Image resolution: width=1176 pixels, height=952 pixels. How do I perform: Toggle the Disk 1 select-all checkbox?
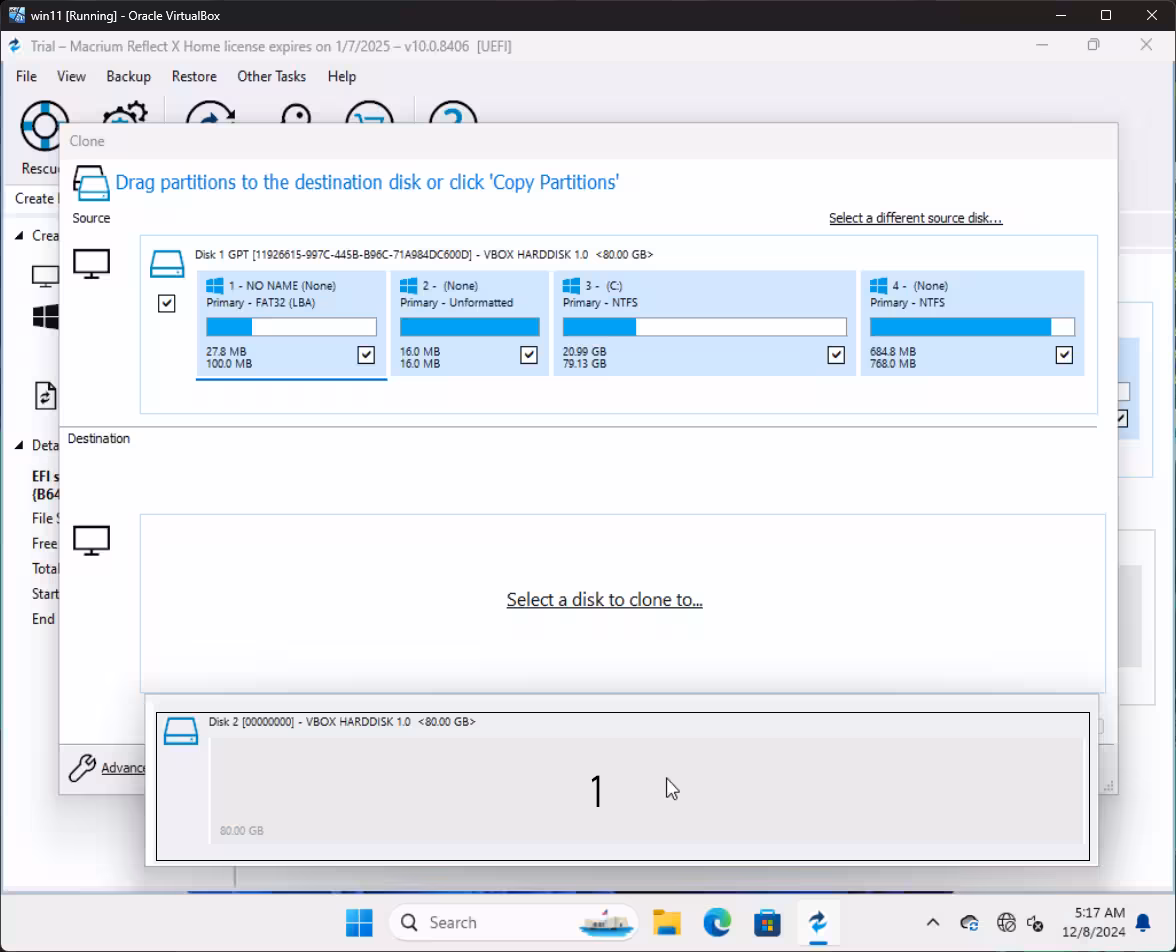(166, 304)
